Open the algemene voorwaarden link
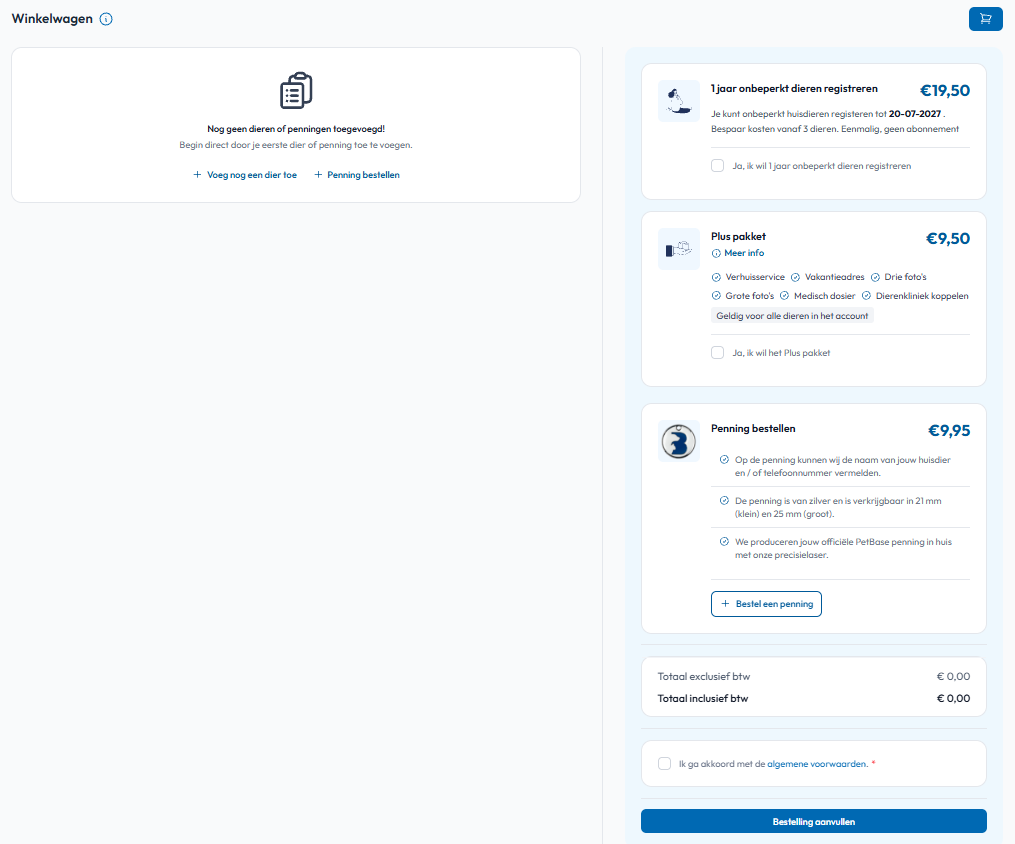The image size is (1015, 844). pyautogui.click(x=818, y=764)
